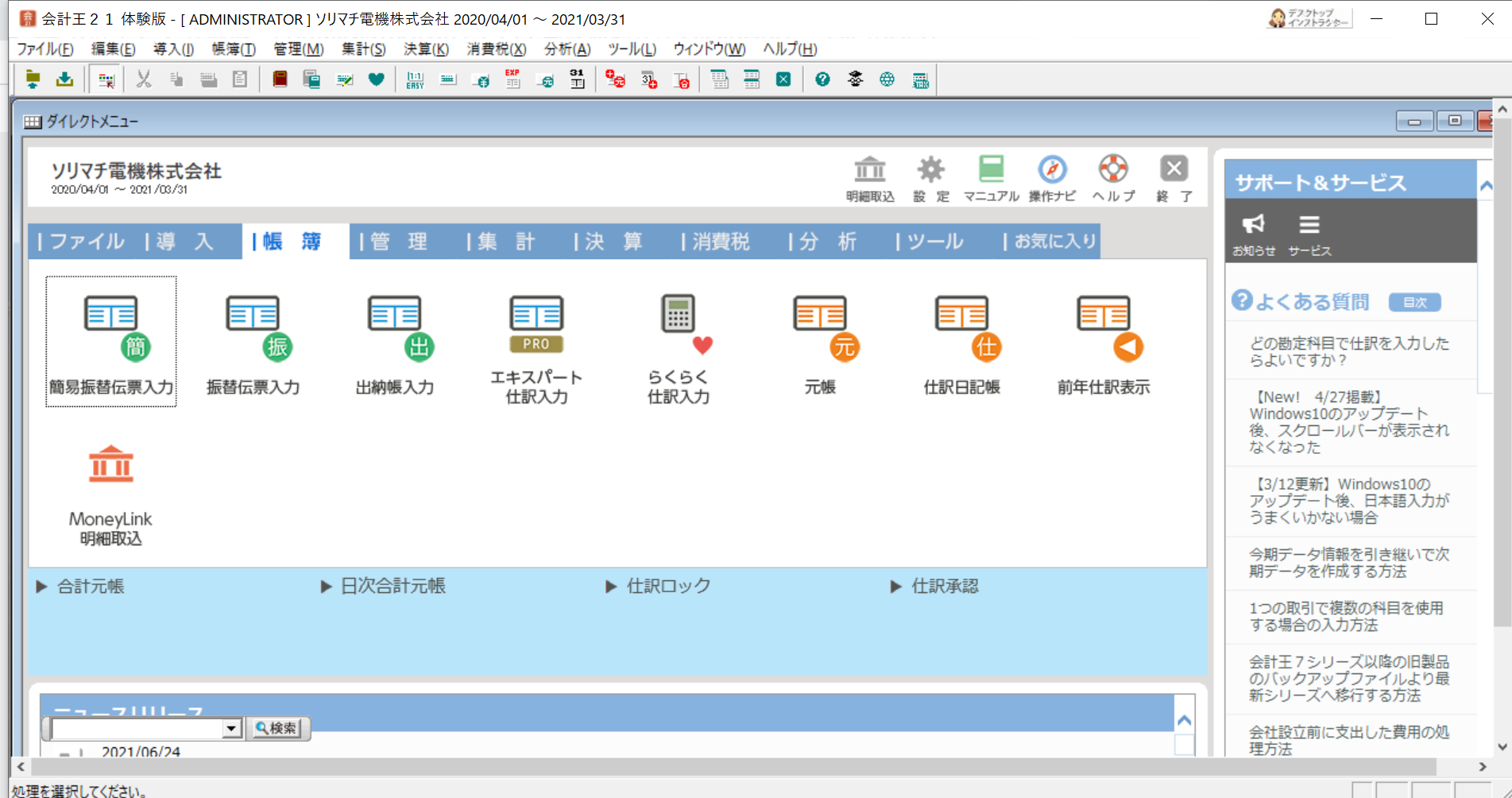Screen dimensions: 1512x798
Task: Click 明細取込 bank icon in header
Action: pos(870,179)
